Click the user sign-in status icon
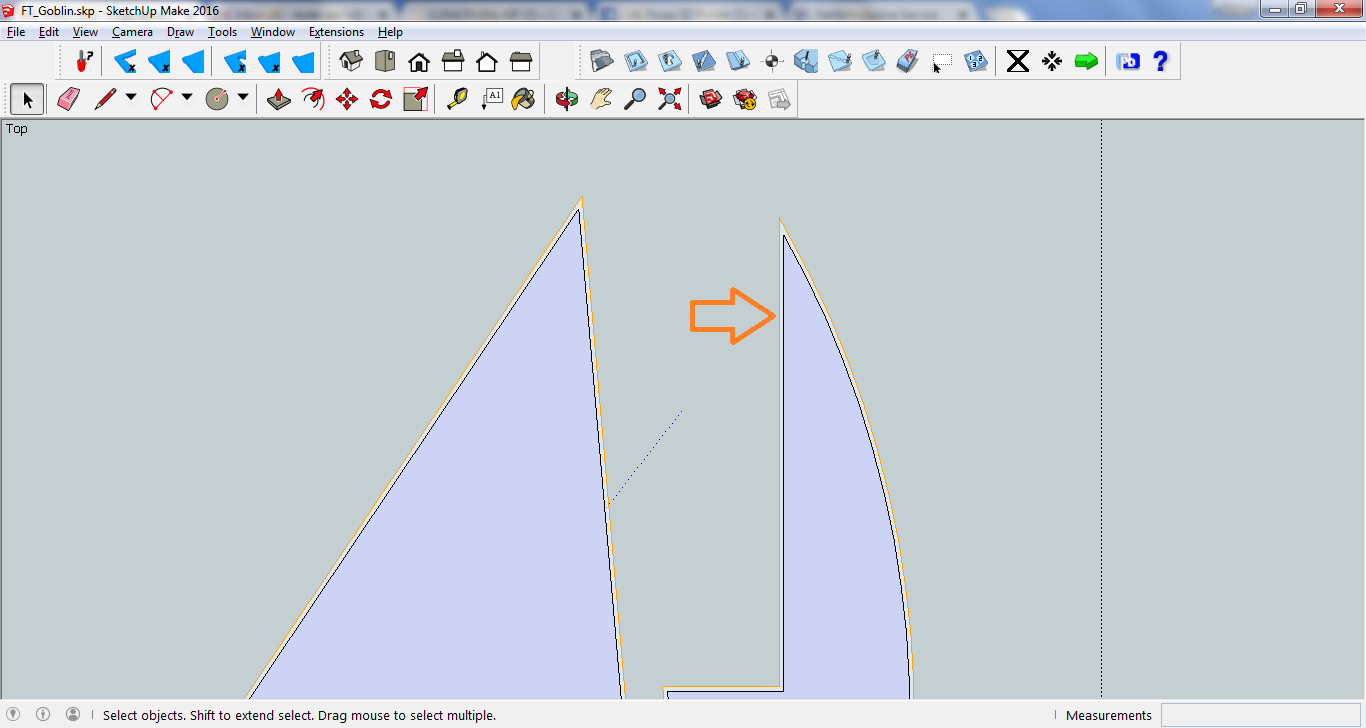Screen dimensions: 1366x728 (x=73, y=714)
